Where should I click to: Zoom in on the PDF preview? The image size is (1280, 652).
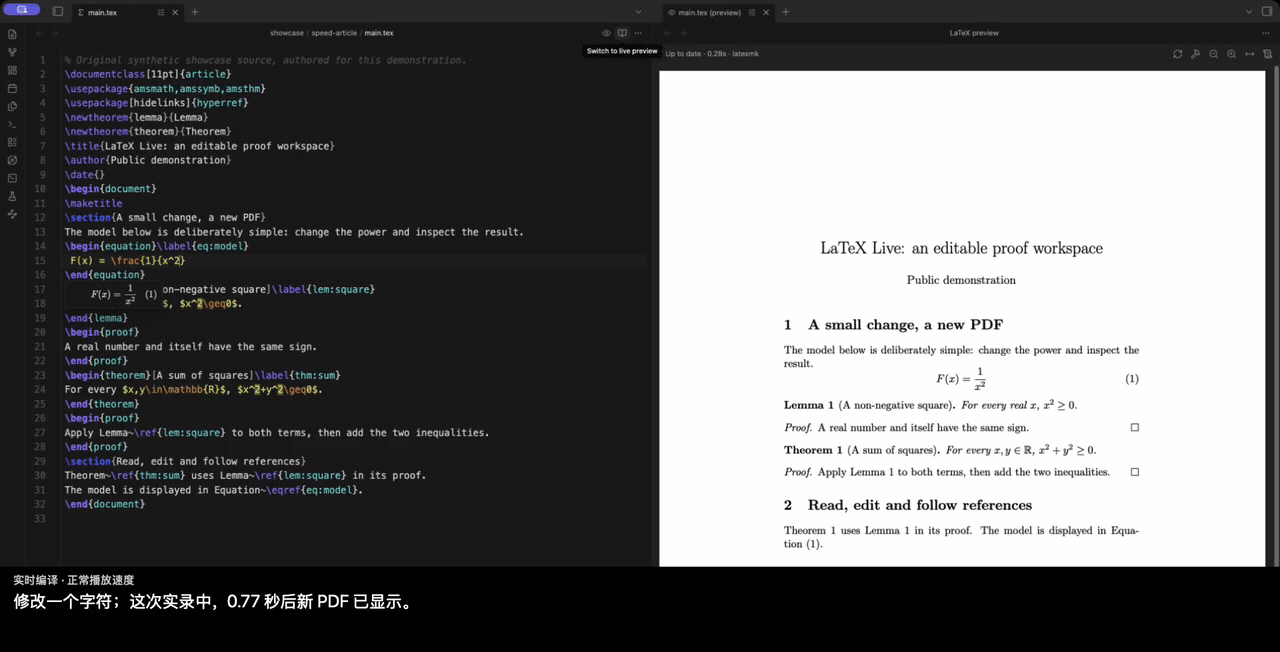1231,54
